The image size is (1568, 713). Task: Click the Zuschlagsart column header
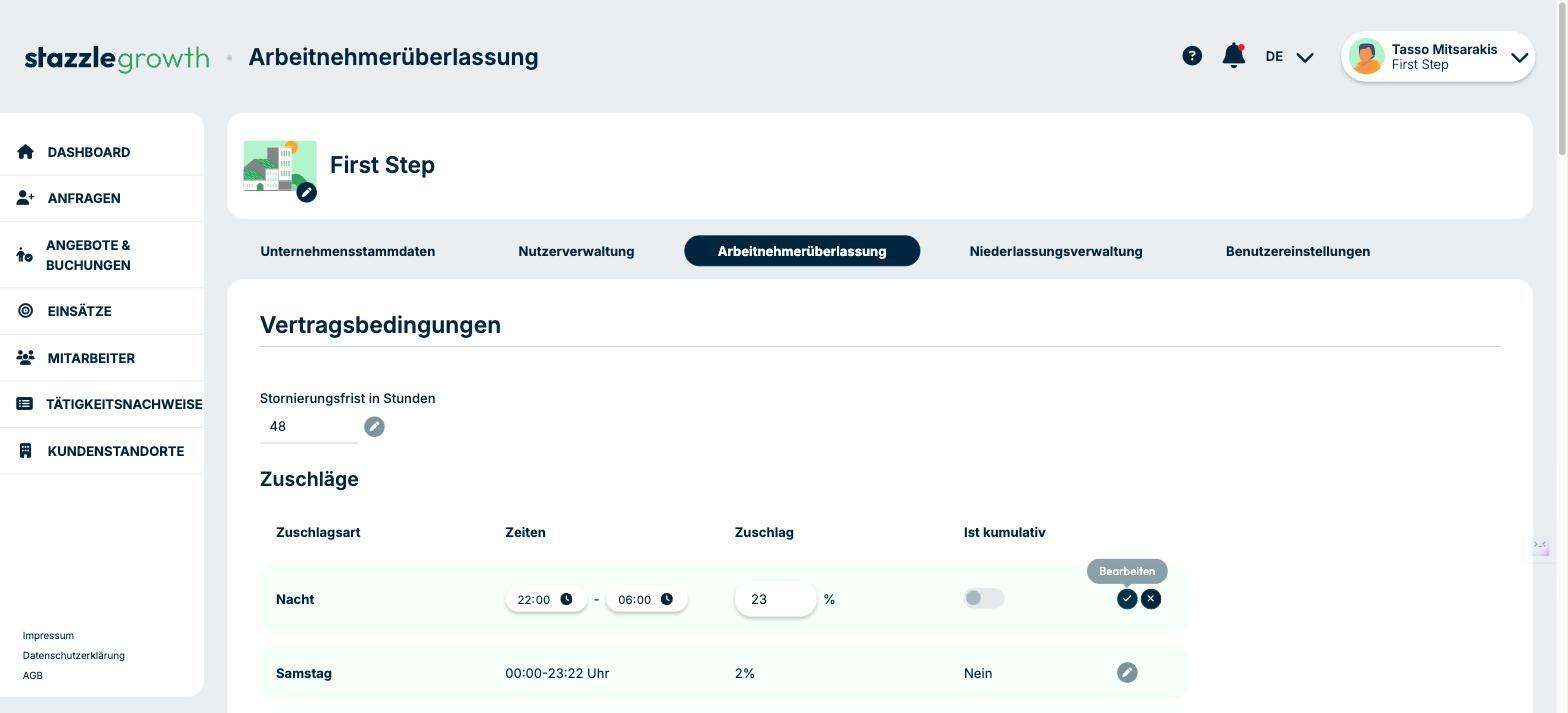[318, 532]
